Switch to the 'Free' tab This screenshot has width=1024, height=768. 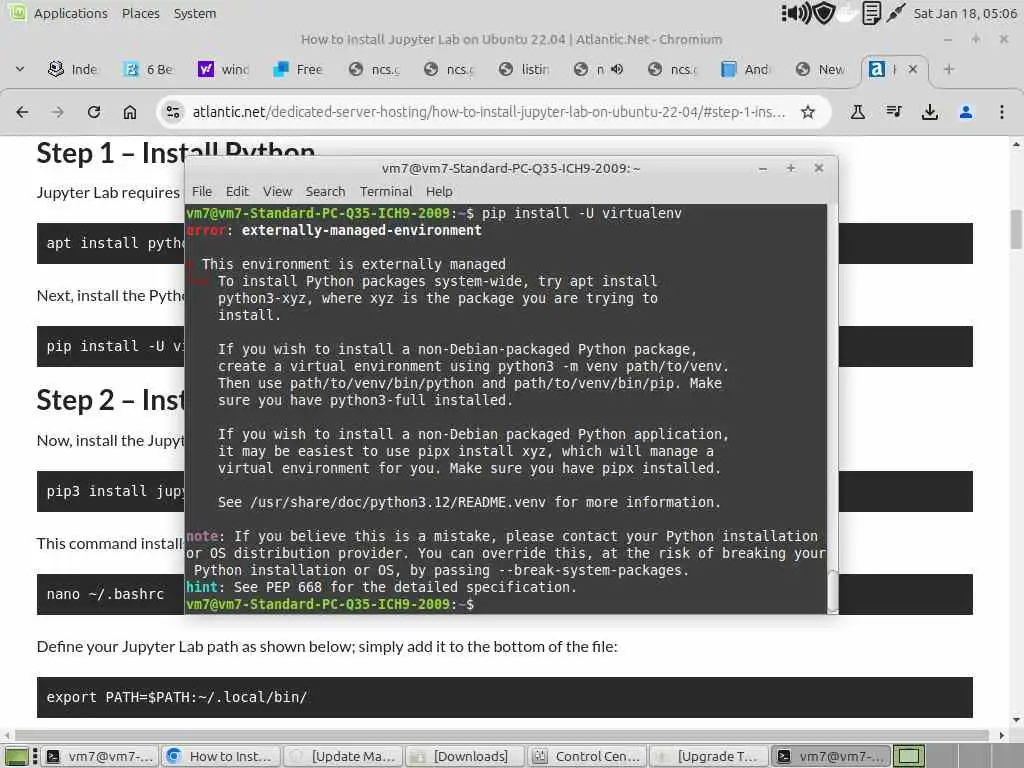(x=298, y=69)
